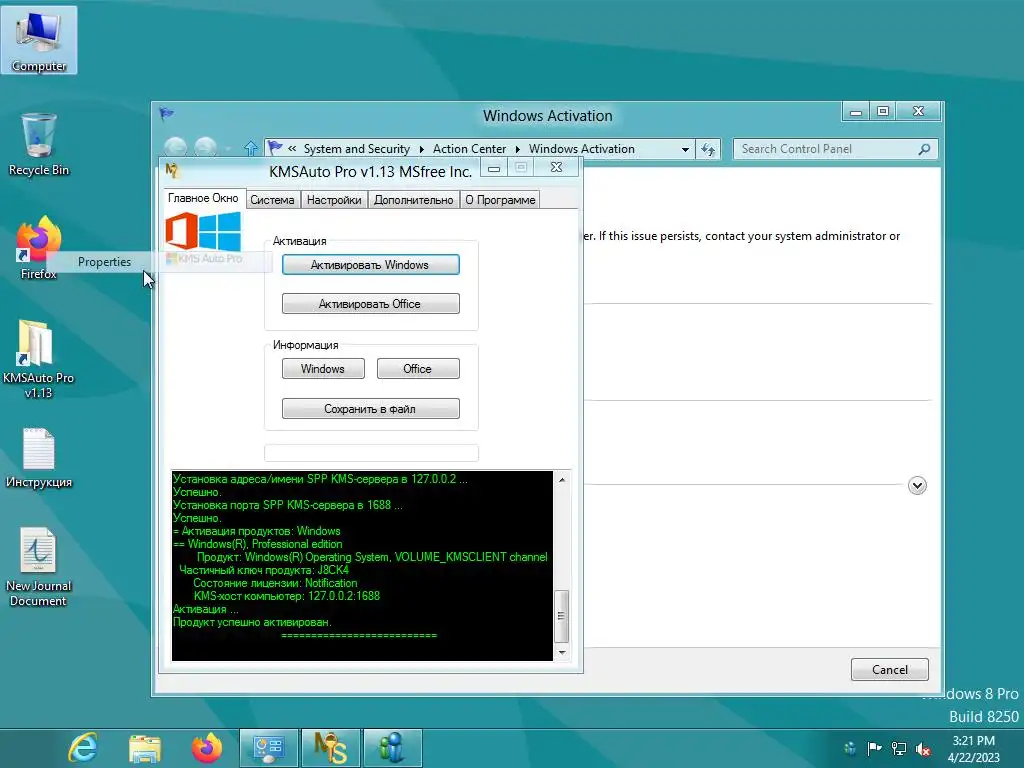Click the Back arrow in Windows Activation
Screen dimensions: 1024x768
(x=175, y=149)
